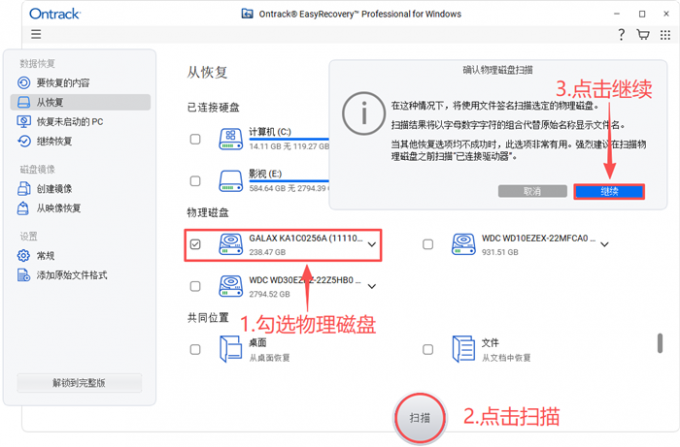Click the 计算机 (C:) capacity bar
This screenshot has width=680, height=447.
289,139
